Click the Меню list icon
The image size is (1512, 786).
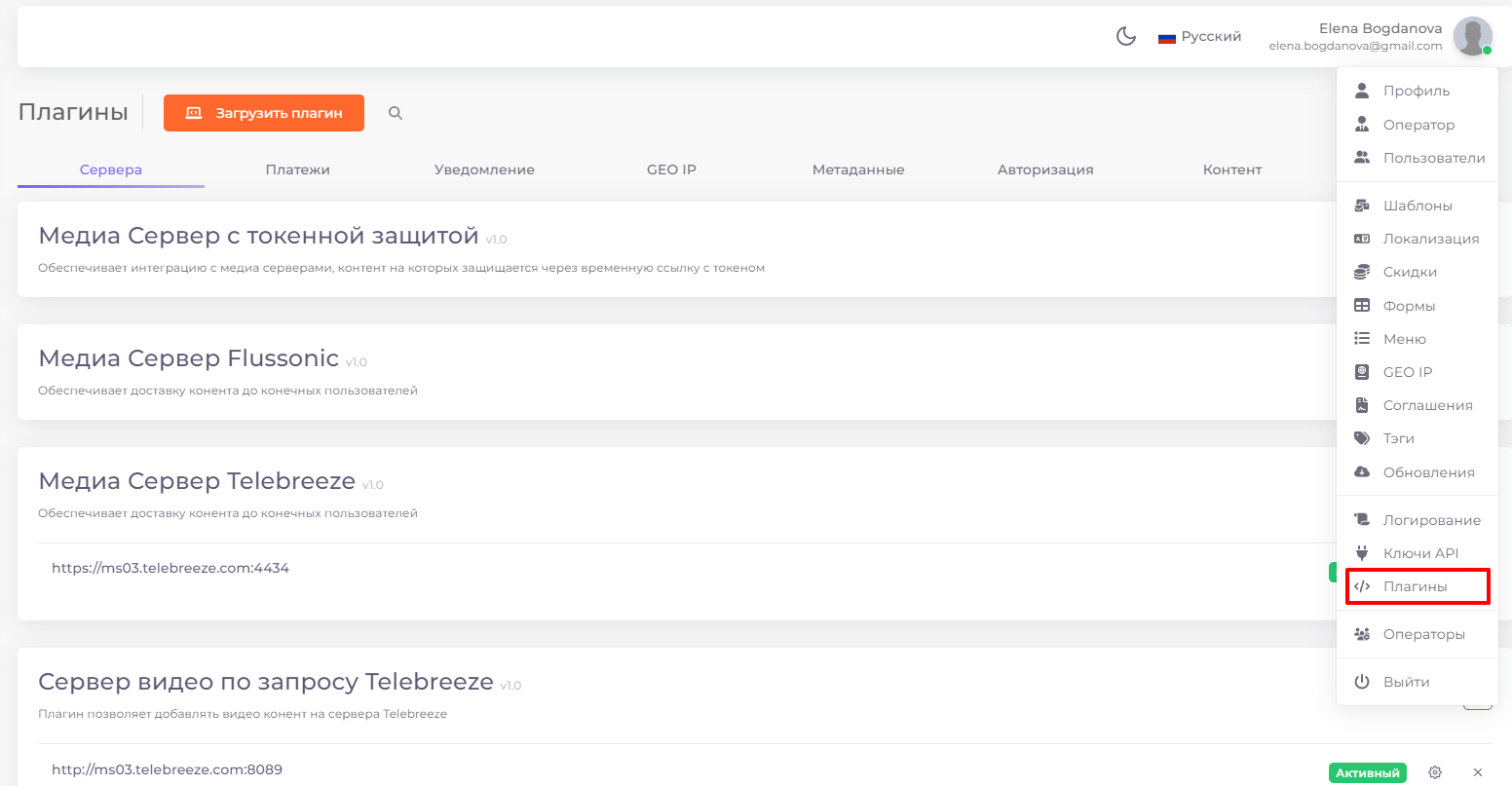point(1362,339)
